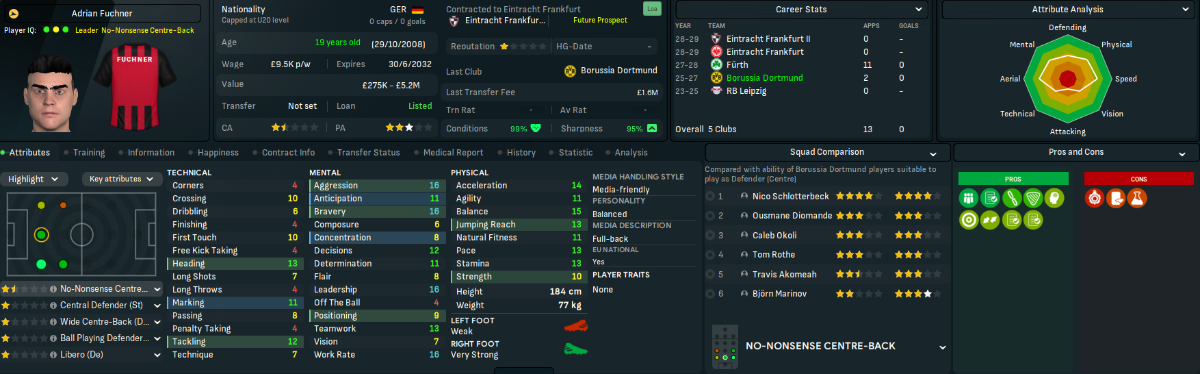Screen dimensions: 1200x374
Task: Click the green heart Conditions icon
Action: coord(536,128)
